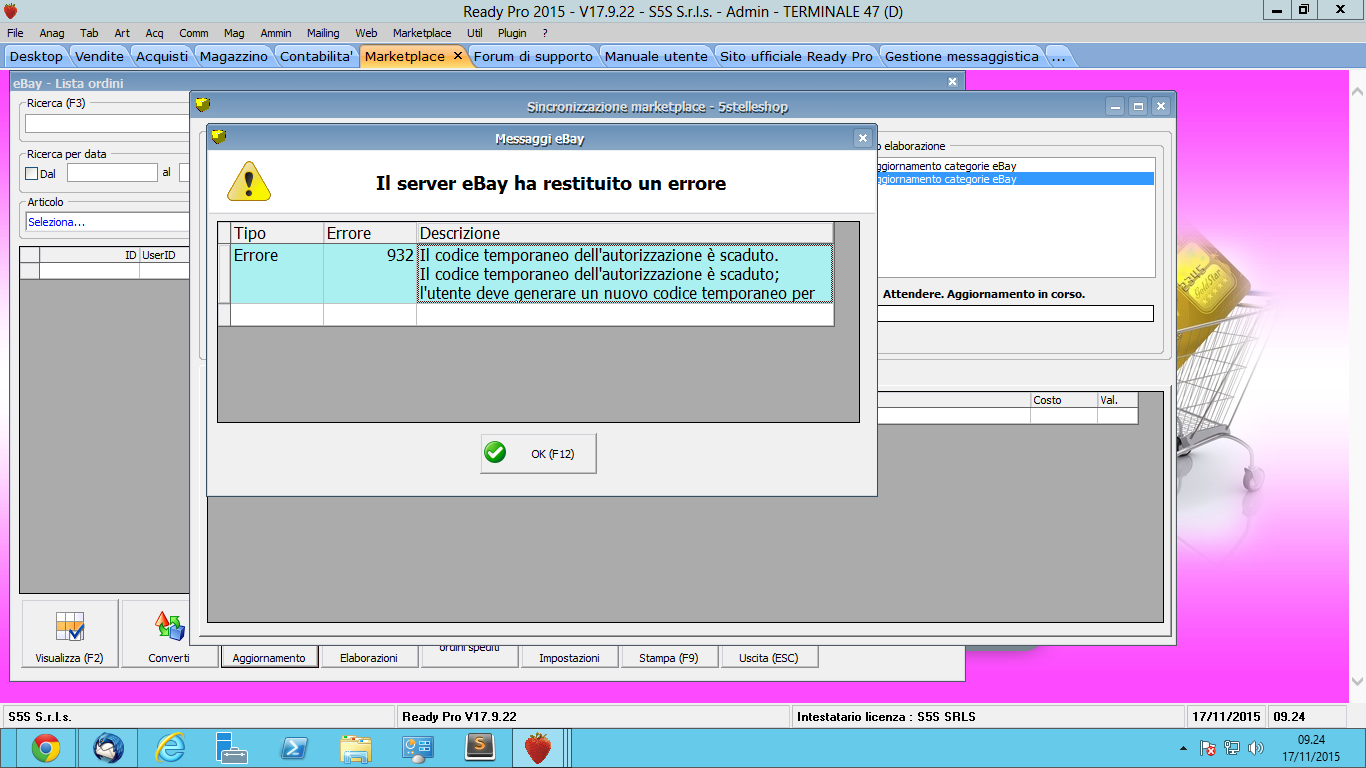Click the cube icon in Messaggi eBay title bar
1366x768 pixels.
point(219,138)
